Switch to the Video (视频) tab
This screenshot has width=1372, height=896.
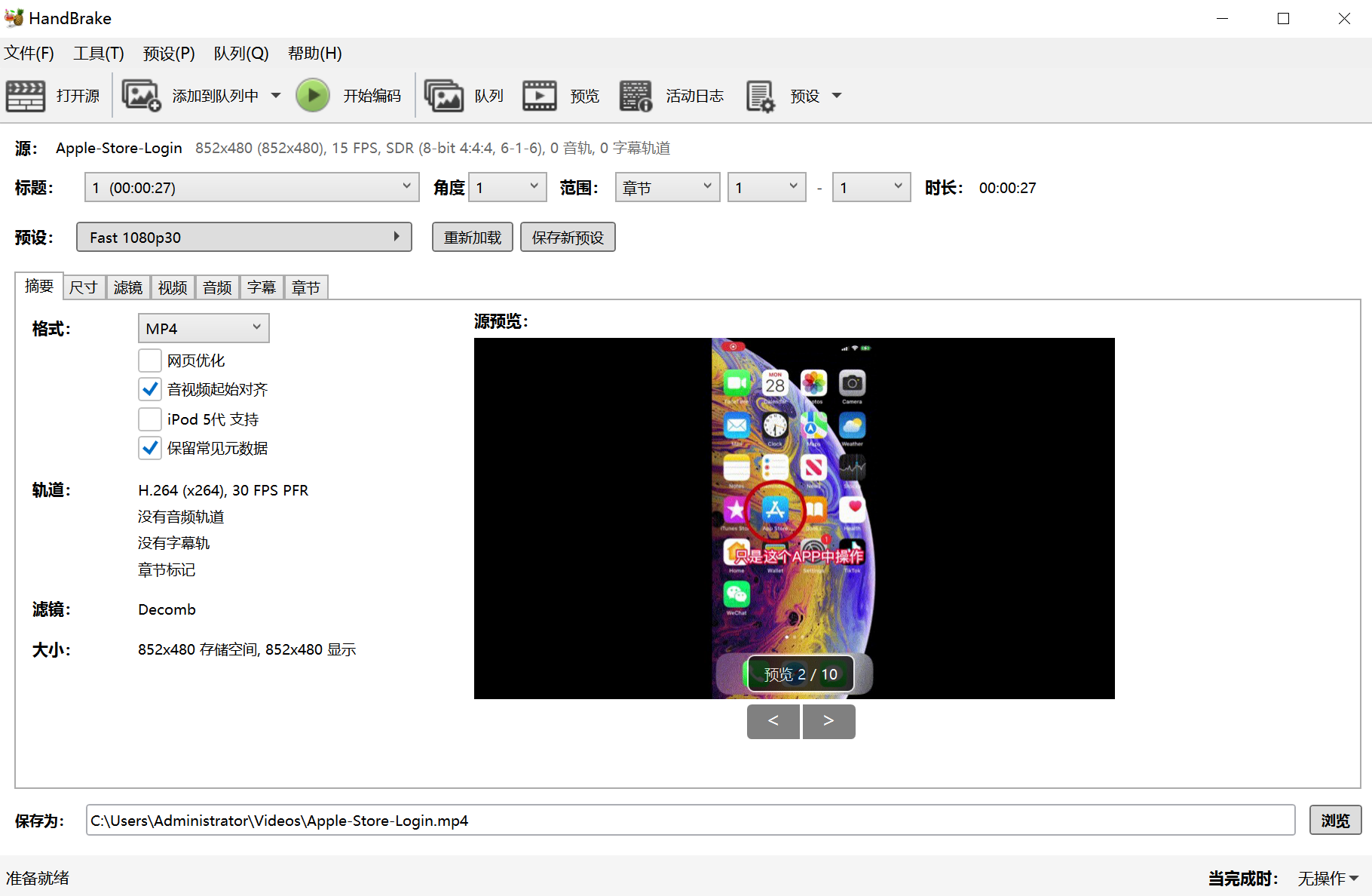pos(173,287)
